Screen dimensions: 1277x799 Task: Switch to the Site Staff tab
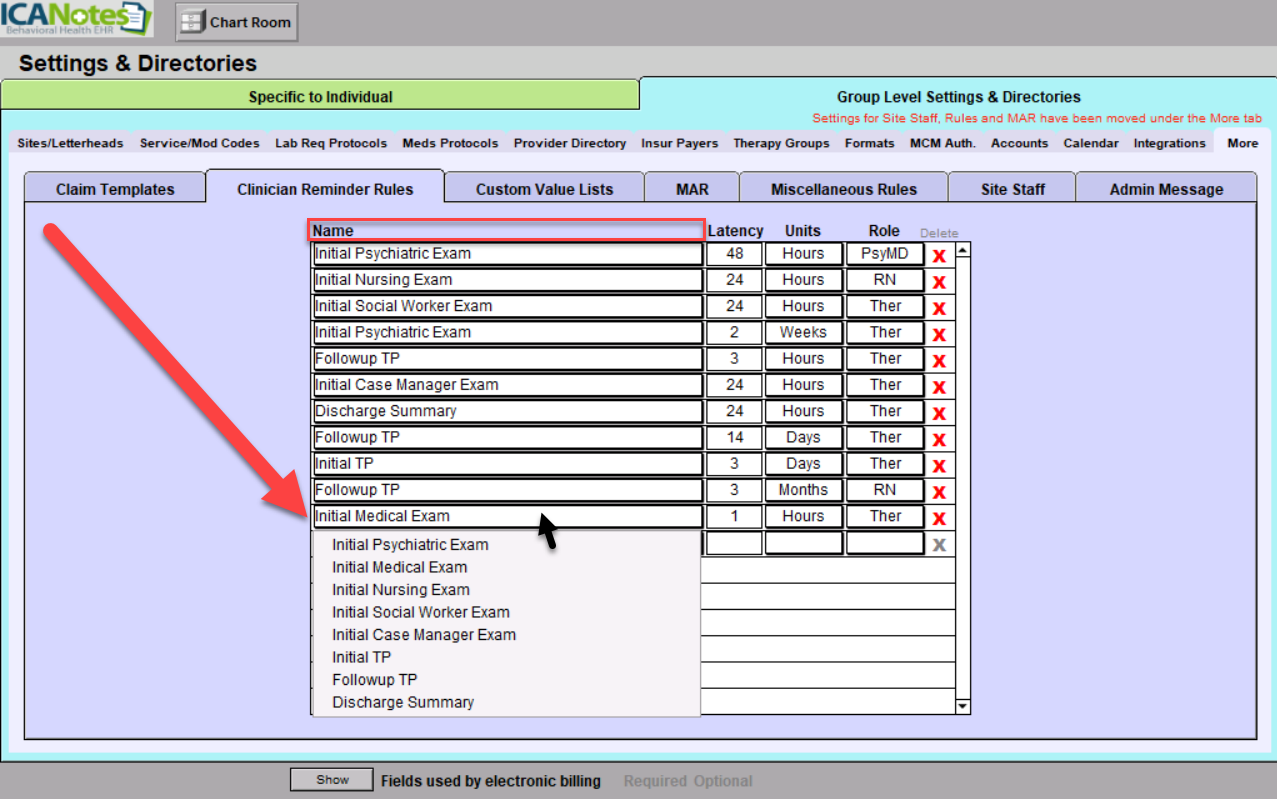[x=1012, y=189]
